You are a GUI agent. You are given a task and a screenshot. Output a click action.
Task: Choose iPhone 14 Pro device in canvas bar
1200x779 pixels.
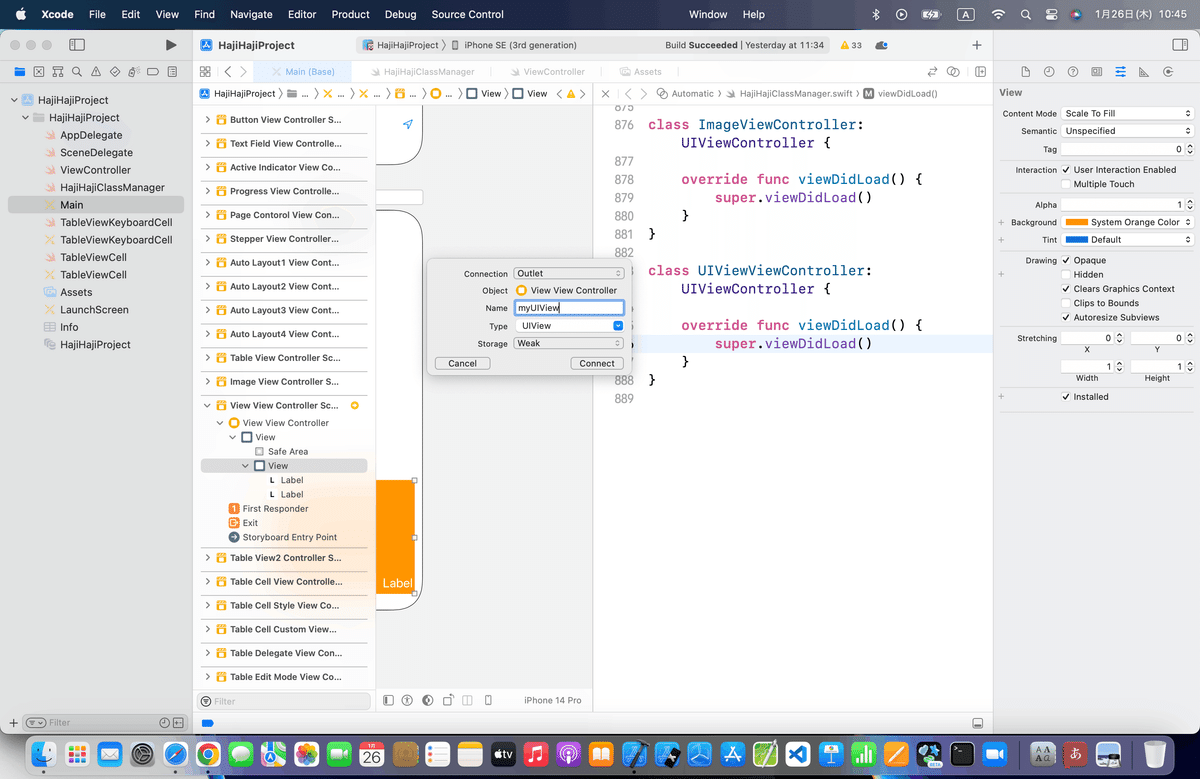[x=552, y=701]
